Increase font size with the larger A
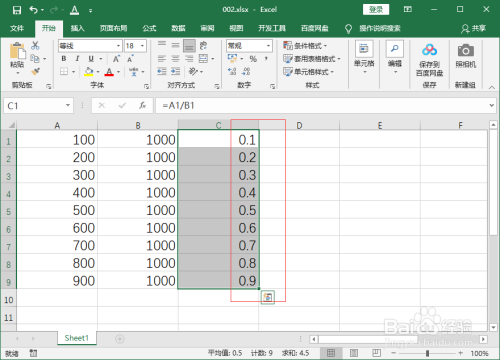Image resolution: width=500 pixels, height=360 pixels. tap(116, 59)
